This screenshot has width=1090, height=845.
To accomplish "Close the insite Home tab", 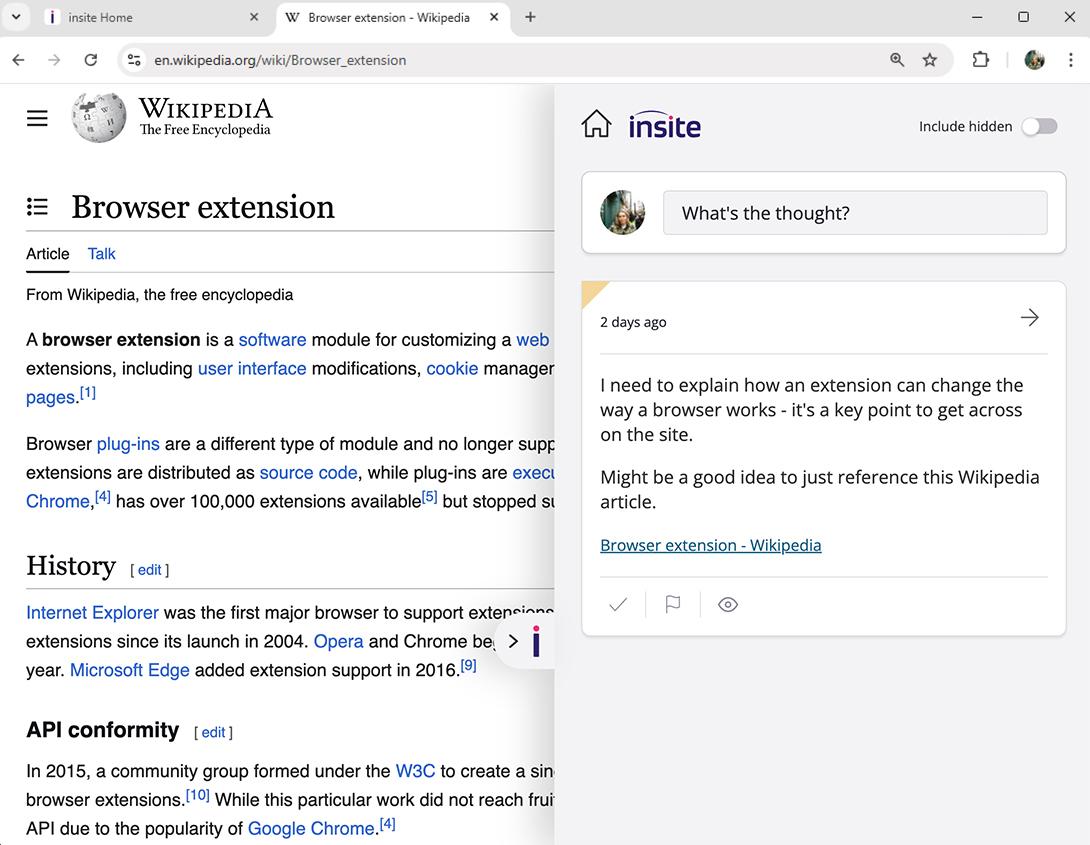I will click(x=254, y=17).
